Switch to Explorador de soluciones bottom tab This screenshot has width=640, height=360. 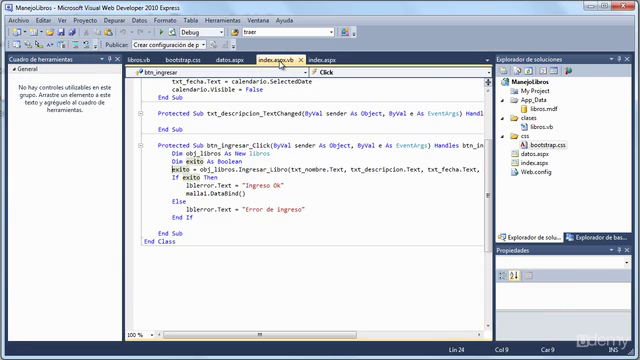(530, 237)
